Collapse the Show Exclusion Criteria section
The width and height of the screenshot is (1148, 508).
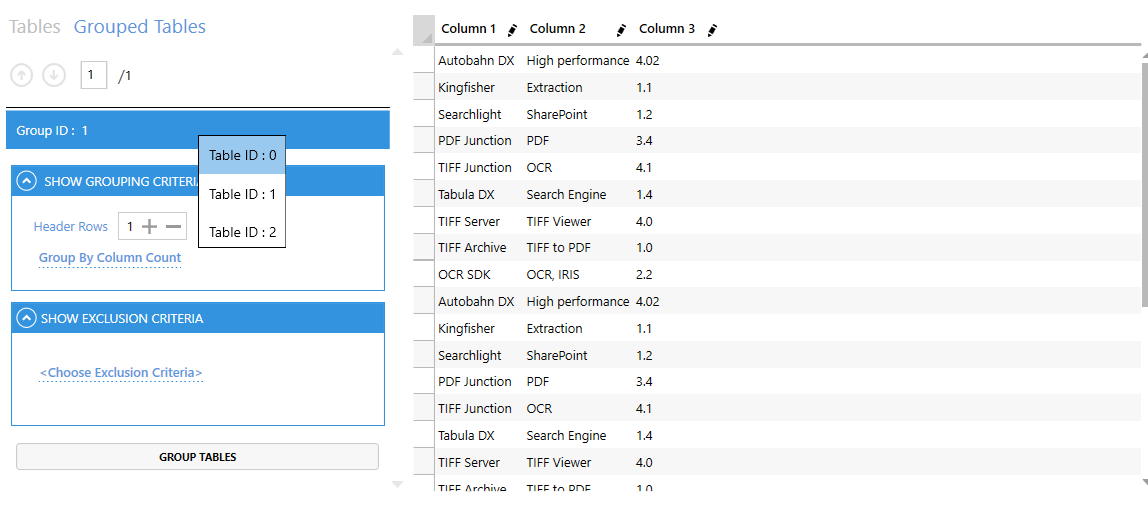click(x=26, y=318)
